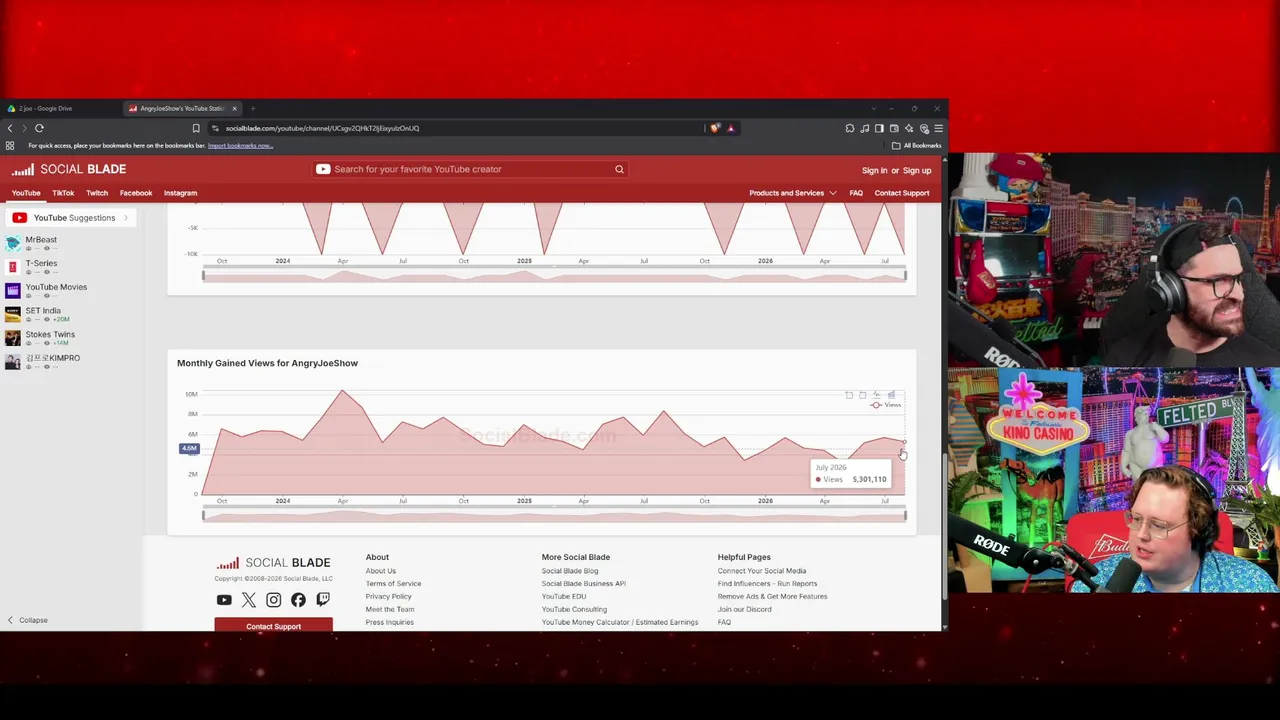Click the Sign up link

(917, 170)
